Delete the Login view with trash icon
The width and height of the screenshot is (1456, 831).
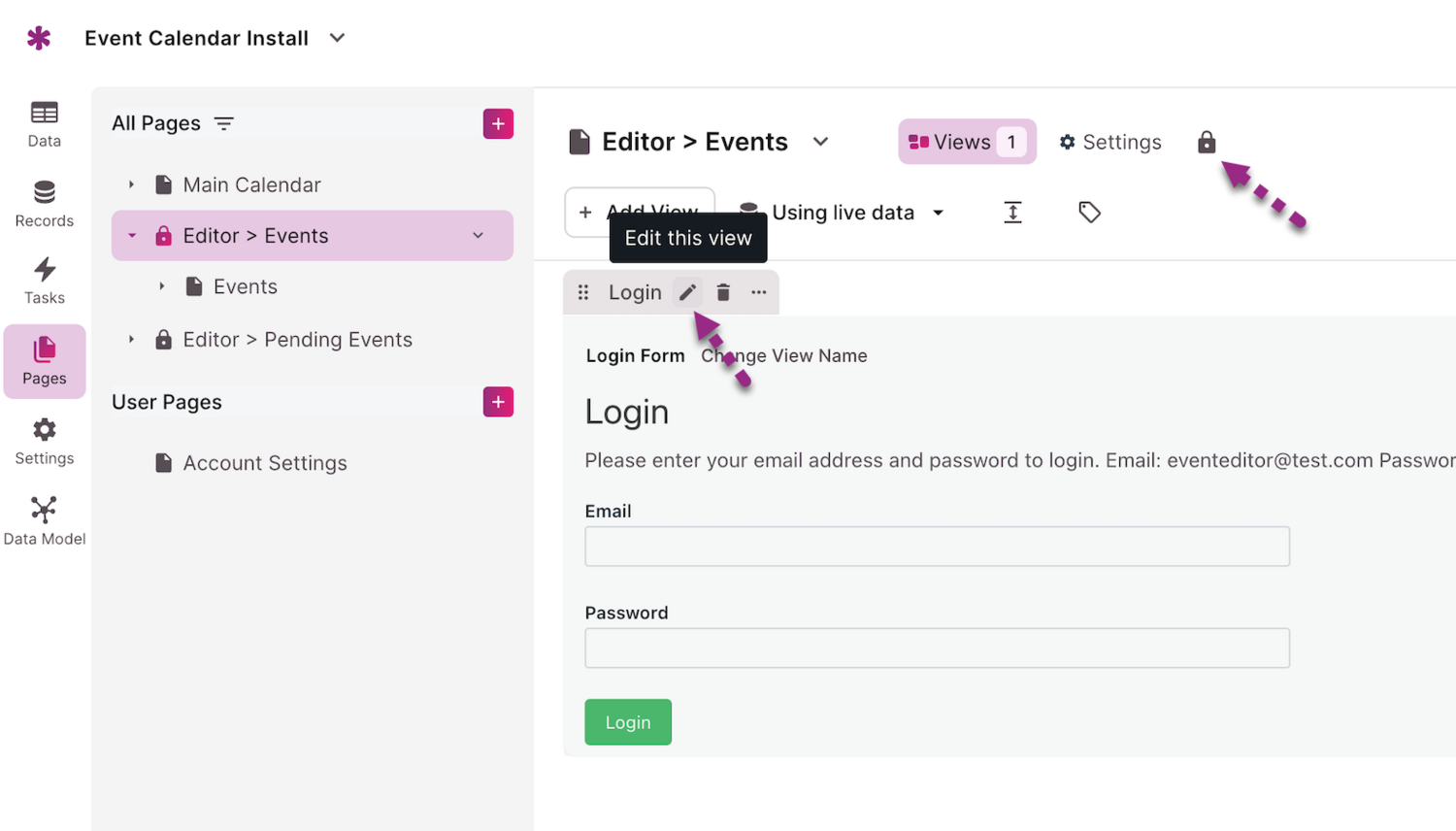click(723, 292)
